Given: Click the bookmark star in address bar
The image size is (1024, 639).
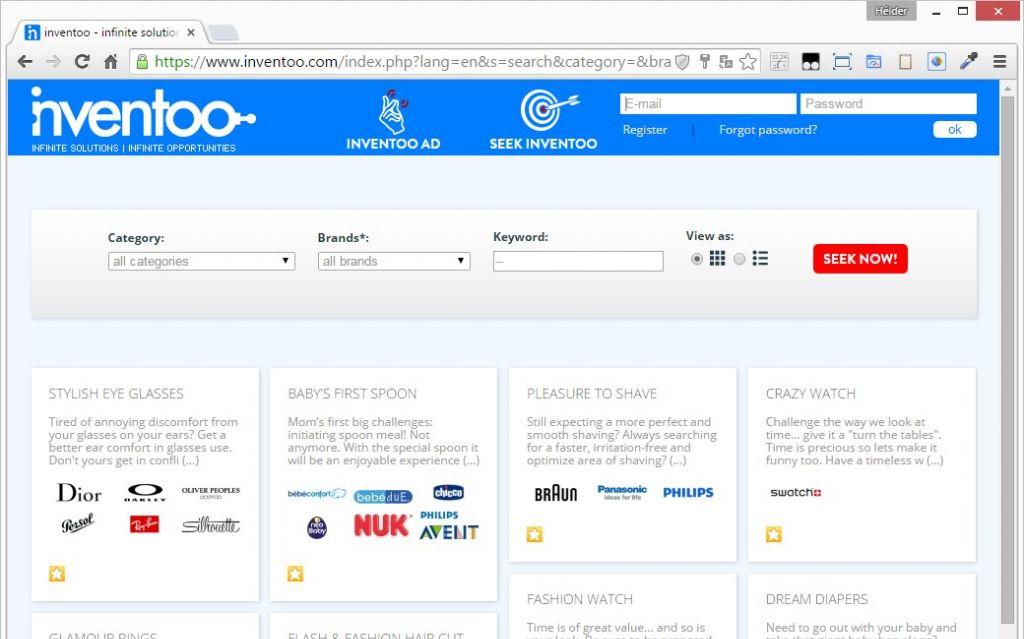Looking at the screenshot, I should pyautogui.click(x=747, y=62).
